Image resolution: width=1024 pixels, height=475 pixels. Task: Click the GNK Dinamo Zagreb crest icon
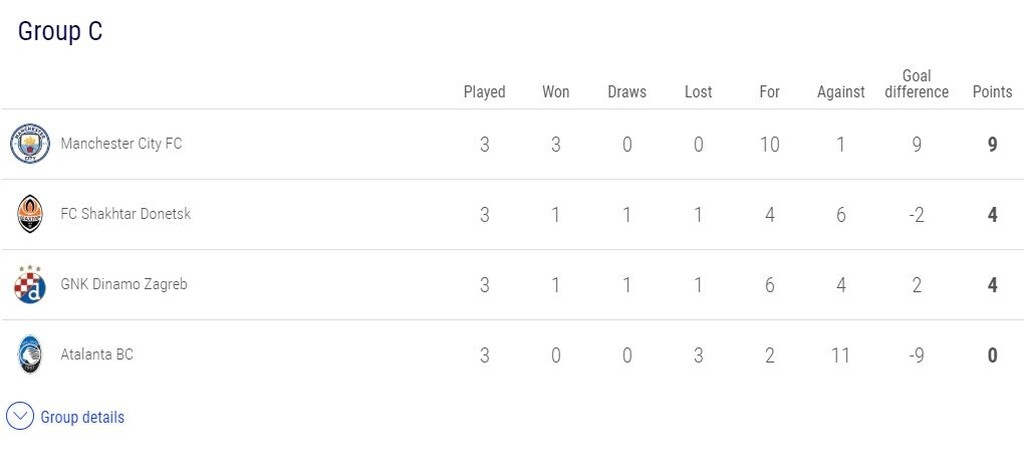pos(30,285)
